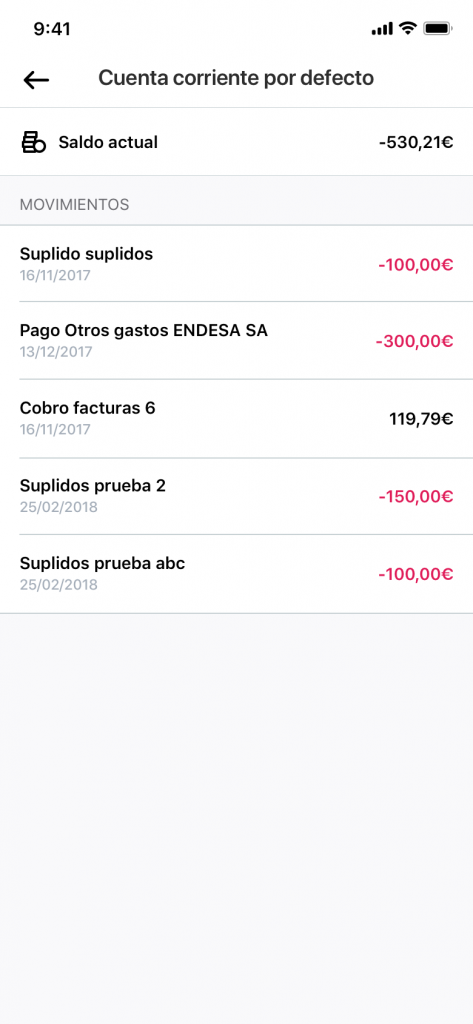The height and width of the screenshot is (1024, 473).
Task: Tap the coins icon beside Saldo actual
Action: pyautogui.click(x=34, y=142)
